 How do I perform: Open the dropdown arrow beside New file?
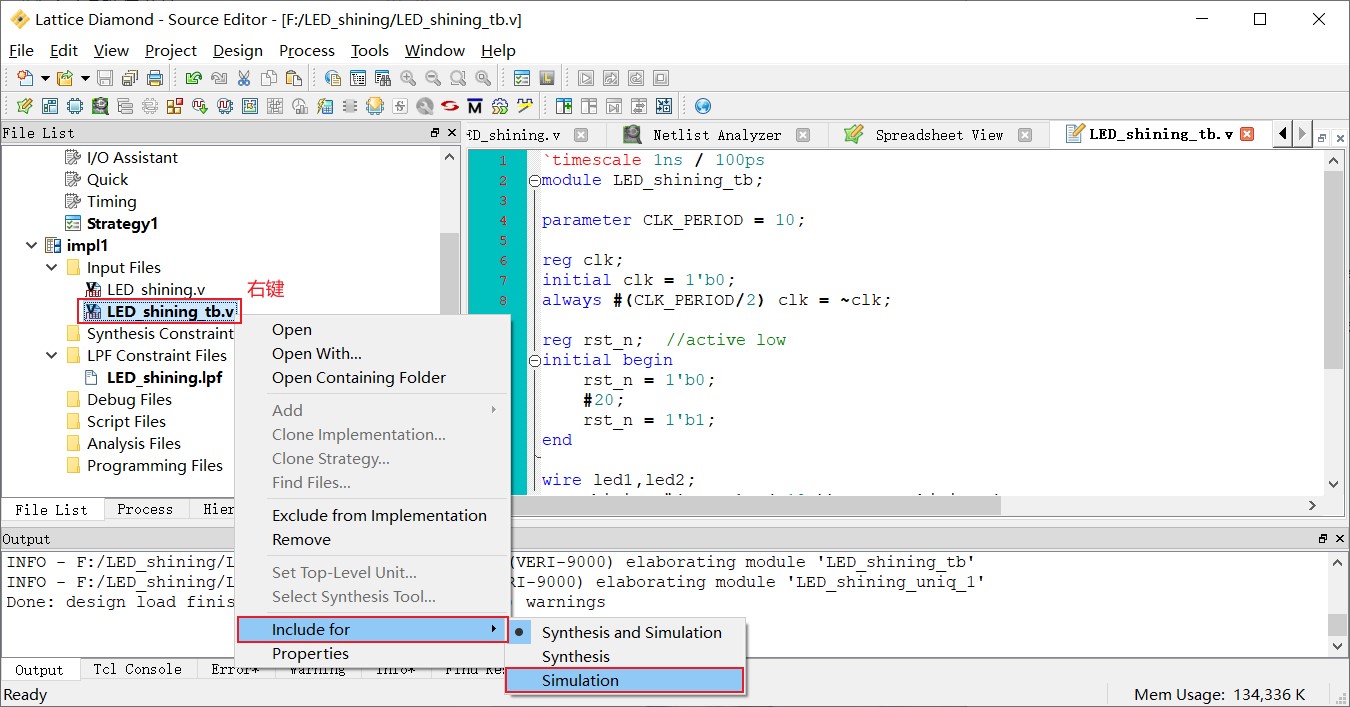[44, 78]
